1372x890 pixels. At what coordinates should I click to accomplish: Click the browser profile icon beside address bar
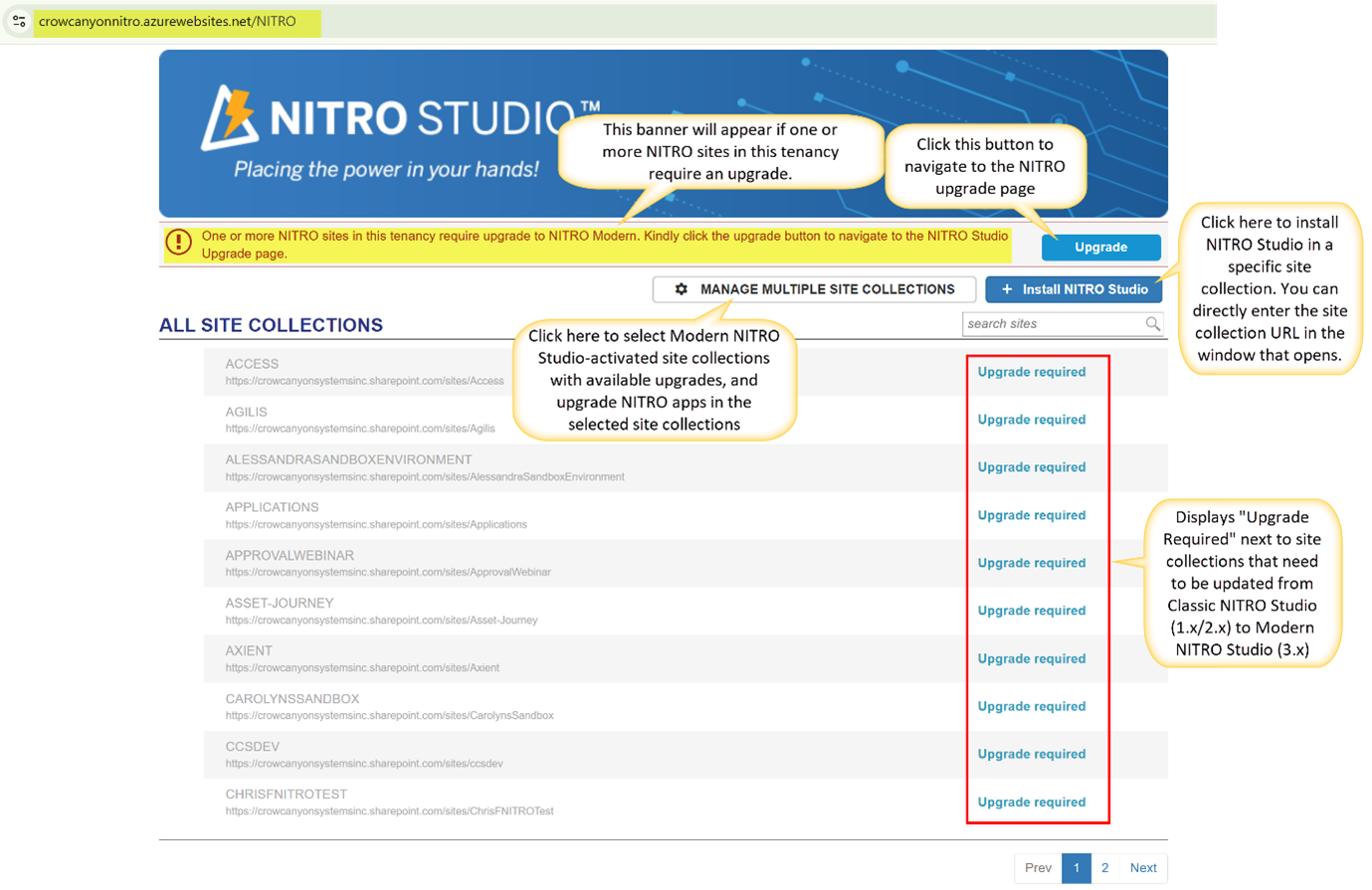[x=17, y=20]
